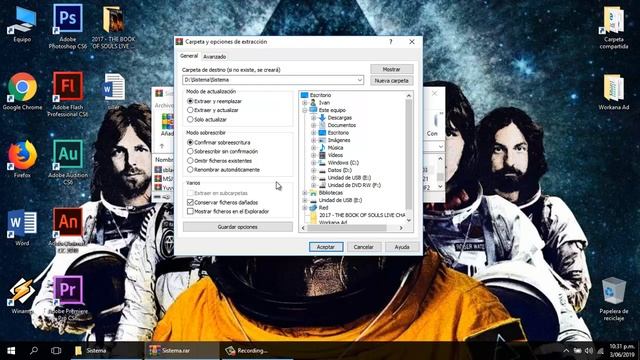Open the Equipo desktop icon
This screenshot has height=360, width=640.
coord(22,24)
